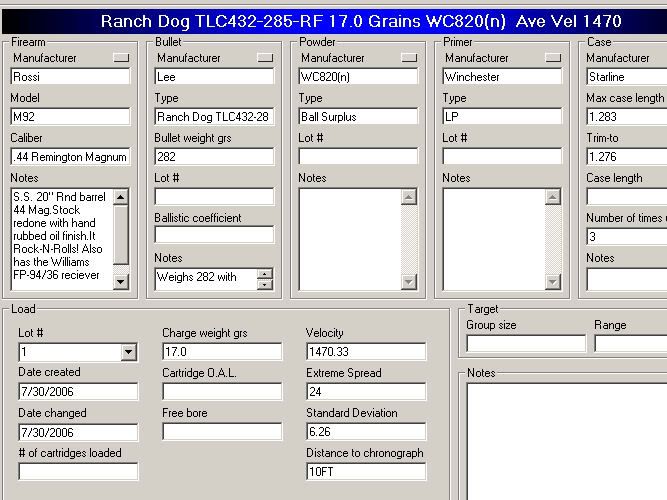This screenshot has width=667, height=500.
Task: Click the # of cartridges loaded field
Action: tap(78, 471)
